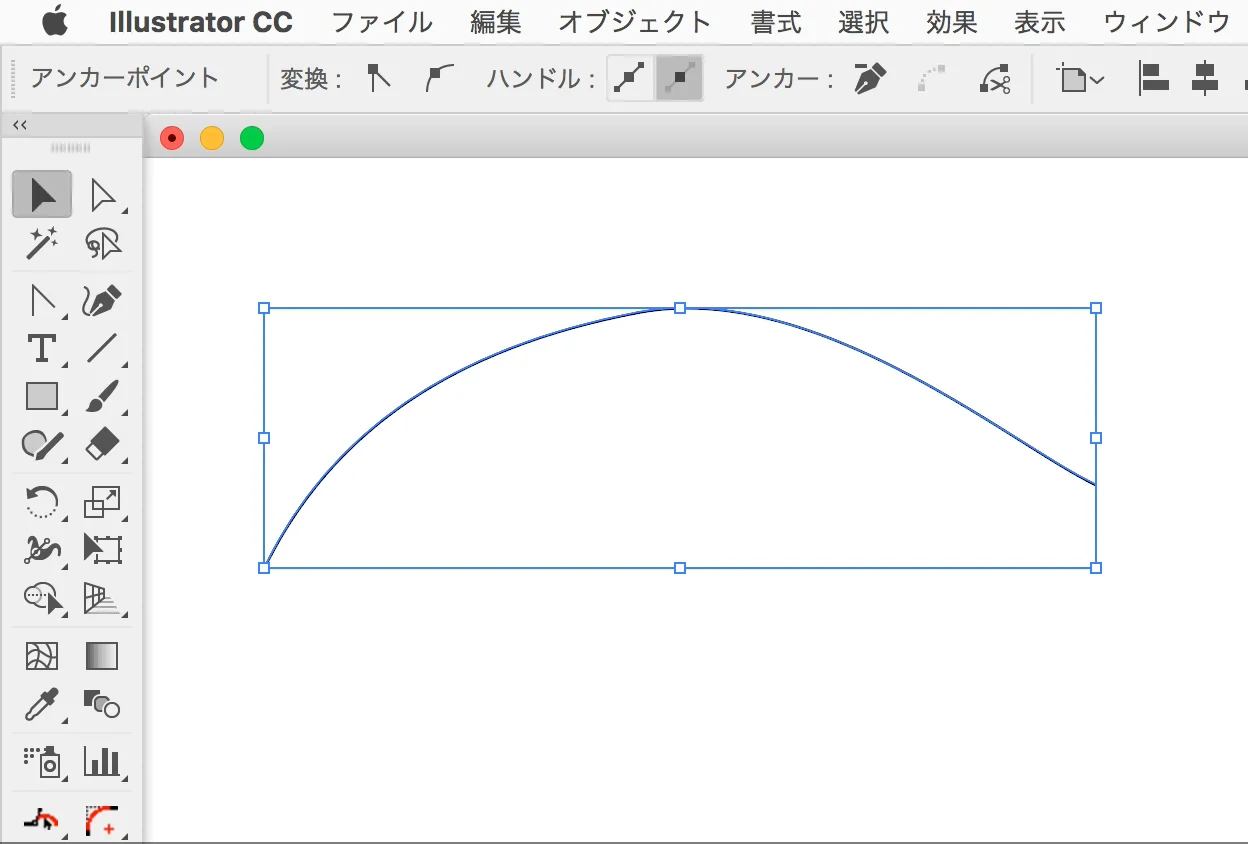Open the Apple menu

[54, 20]
